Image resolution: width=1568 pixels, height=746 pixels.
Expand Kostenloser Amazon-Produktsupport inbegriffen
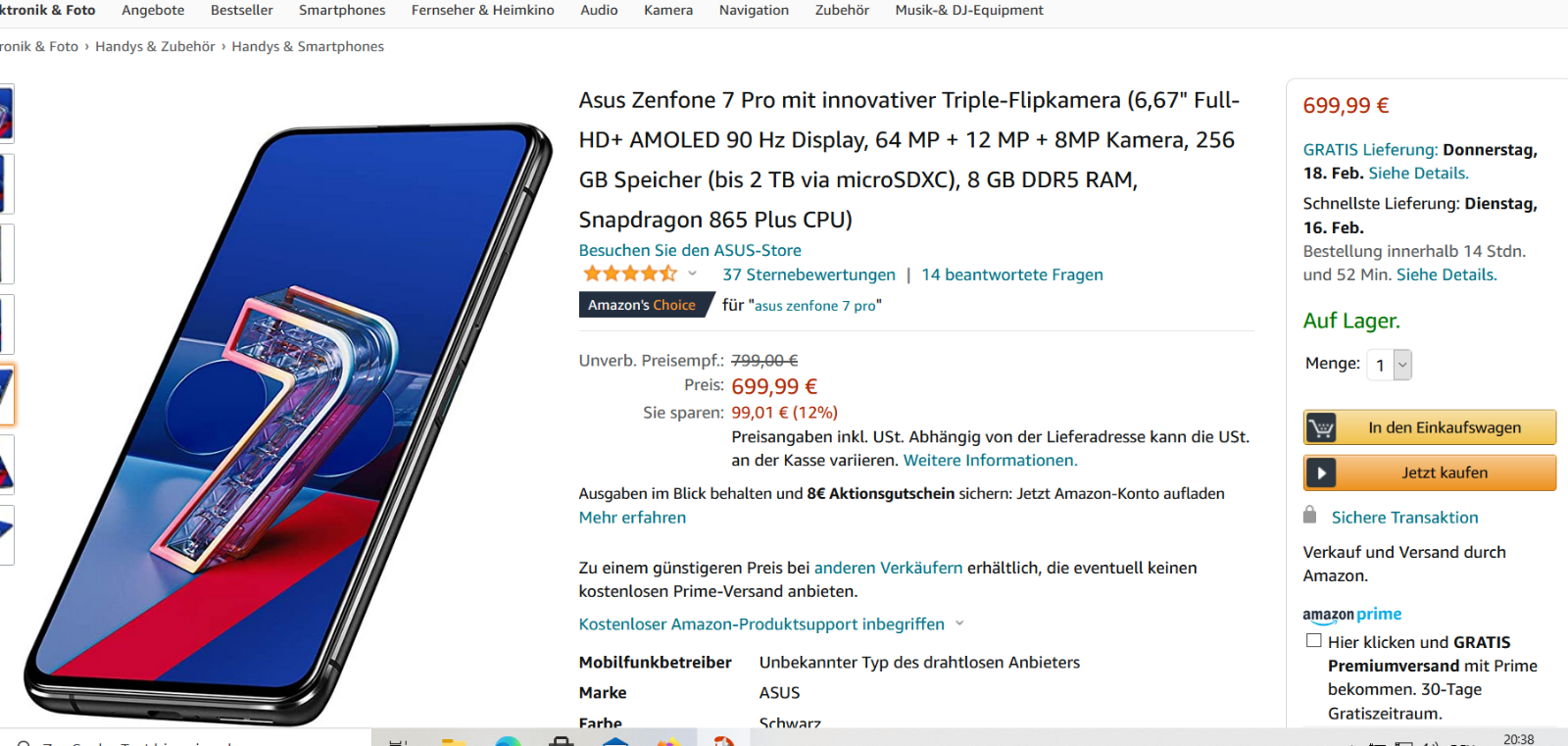(x=771, y=624)
